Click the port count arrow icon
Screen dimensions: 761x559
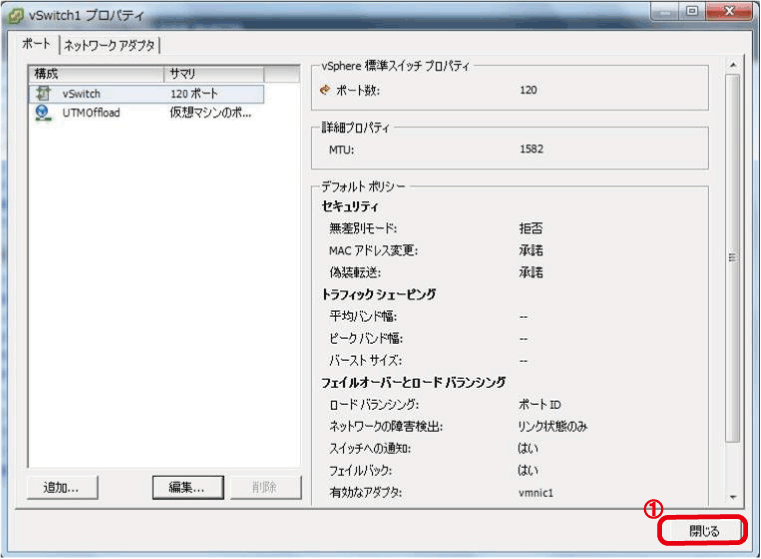325,90
